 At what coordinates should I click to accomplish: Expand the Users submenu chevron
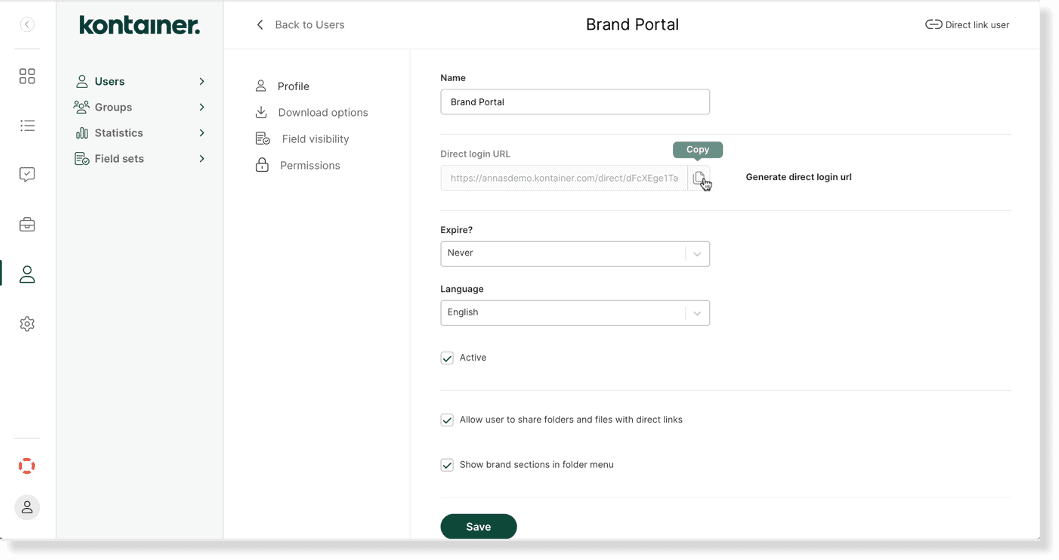[201, 81]
